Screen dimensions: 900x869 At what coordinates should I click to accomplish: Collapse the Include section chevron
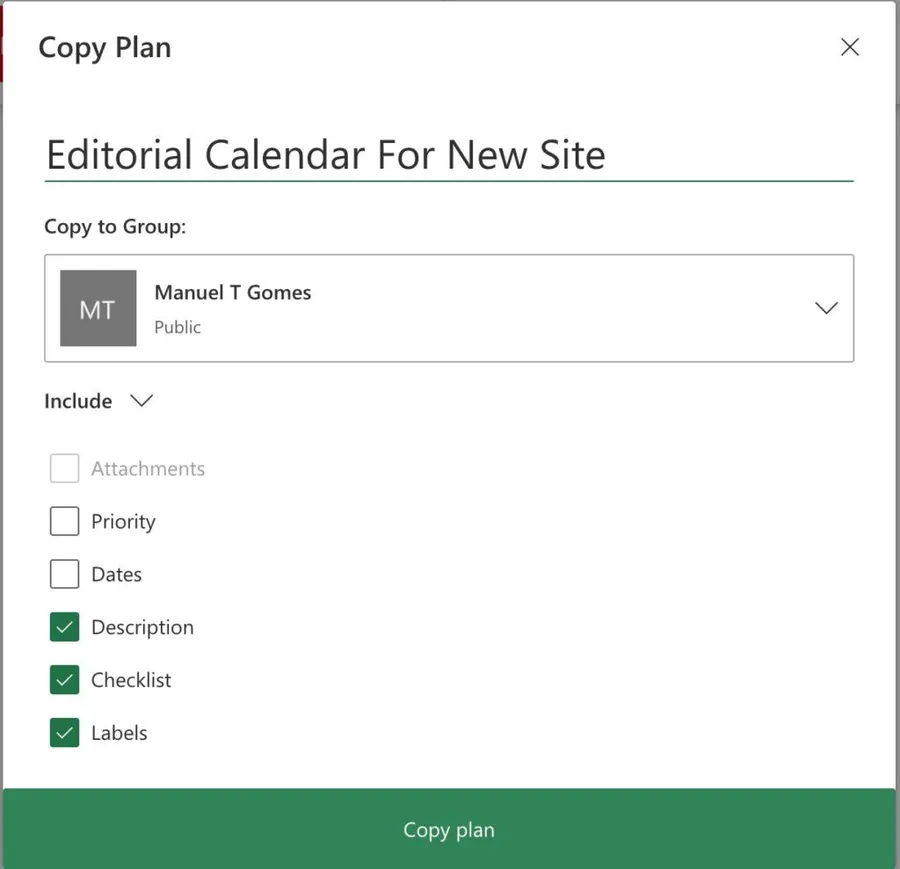(141, 401)
